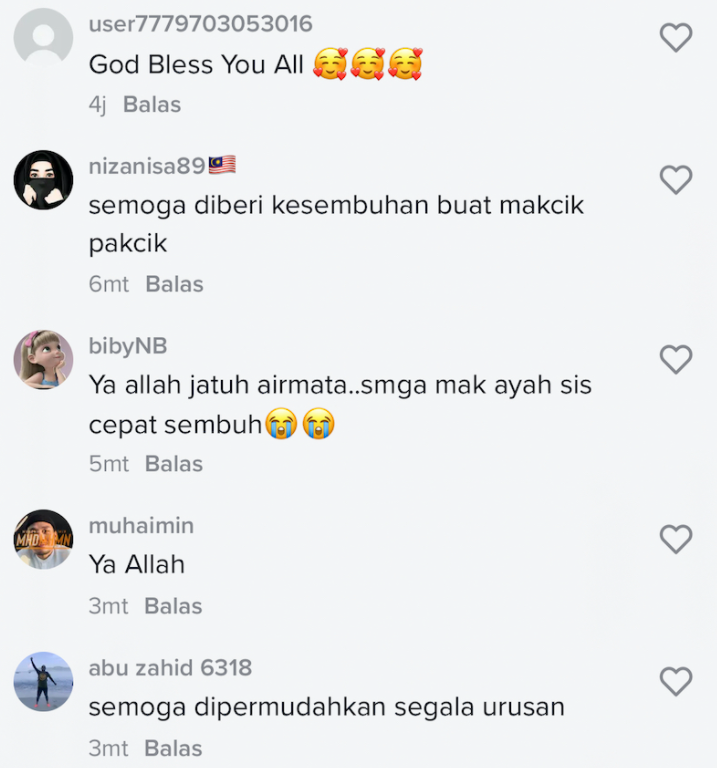
Task: Heart abu zahid 6318's comment
Action: [x=676, y=681]
